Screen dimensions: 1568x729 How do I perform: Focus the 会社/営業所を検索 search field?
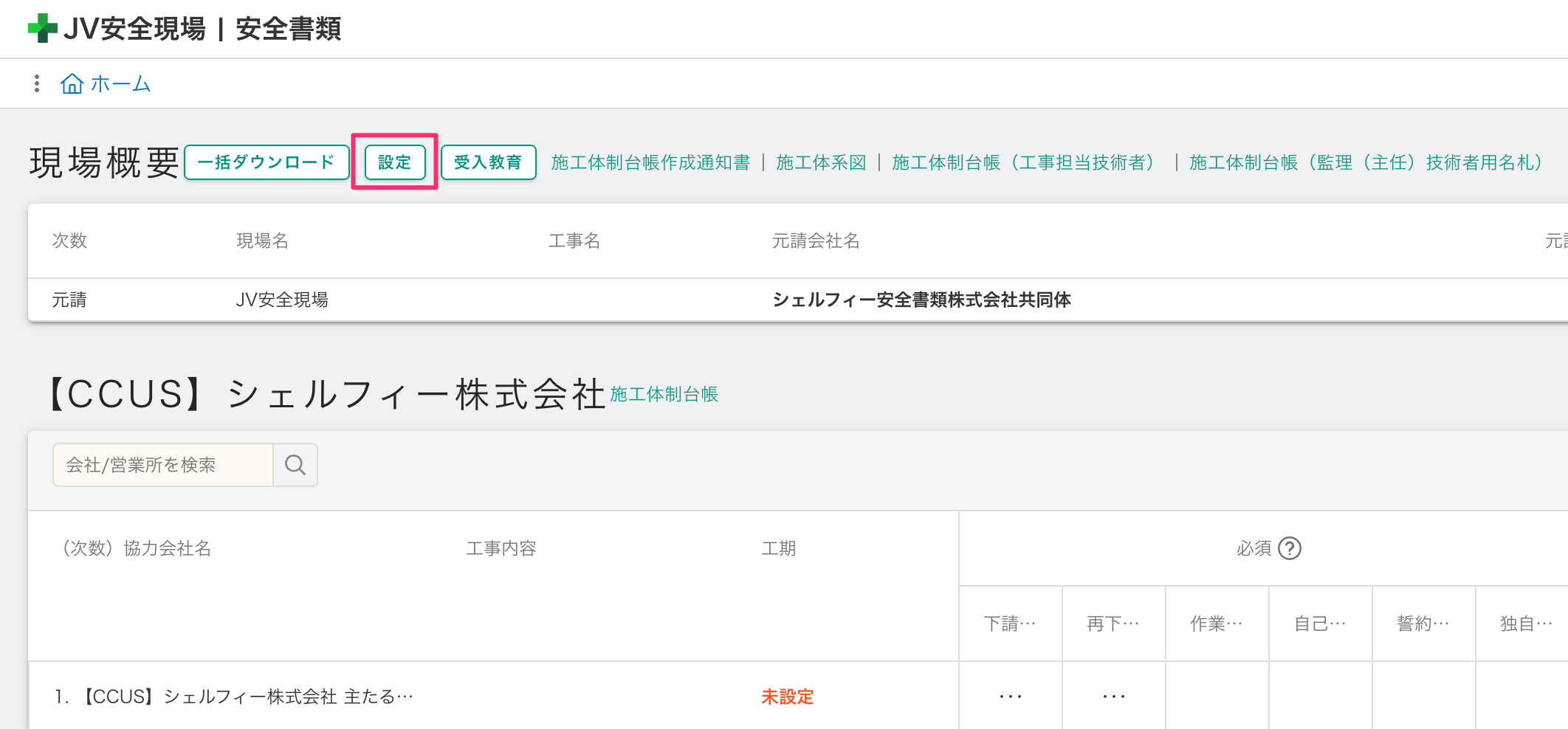tap(163, 465)
